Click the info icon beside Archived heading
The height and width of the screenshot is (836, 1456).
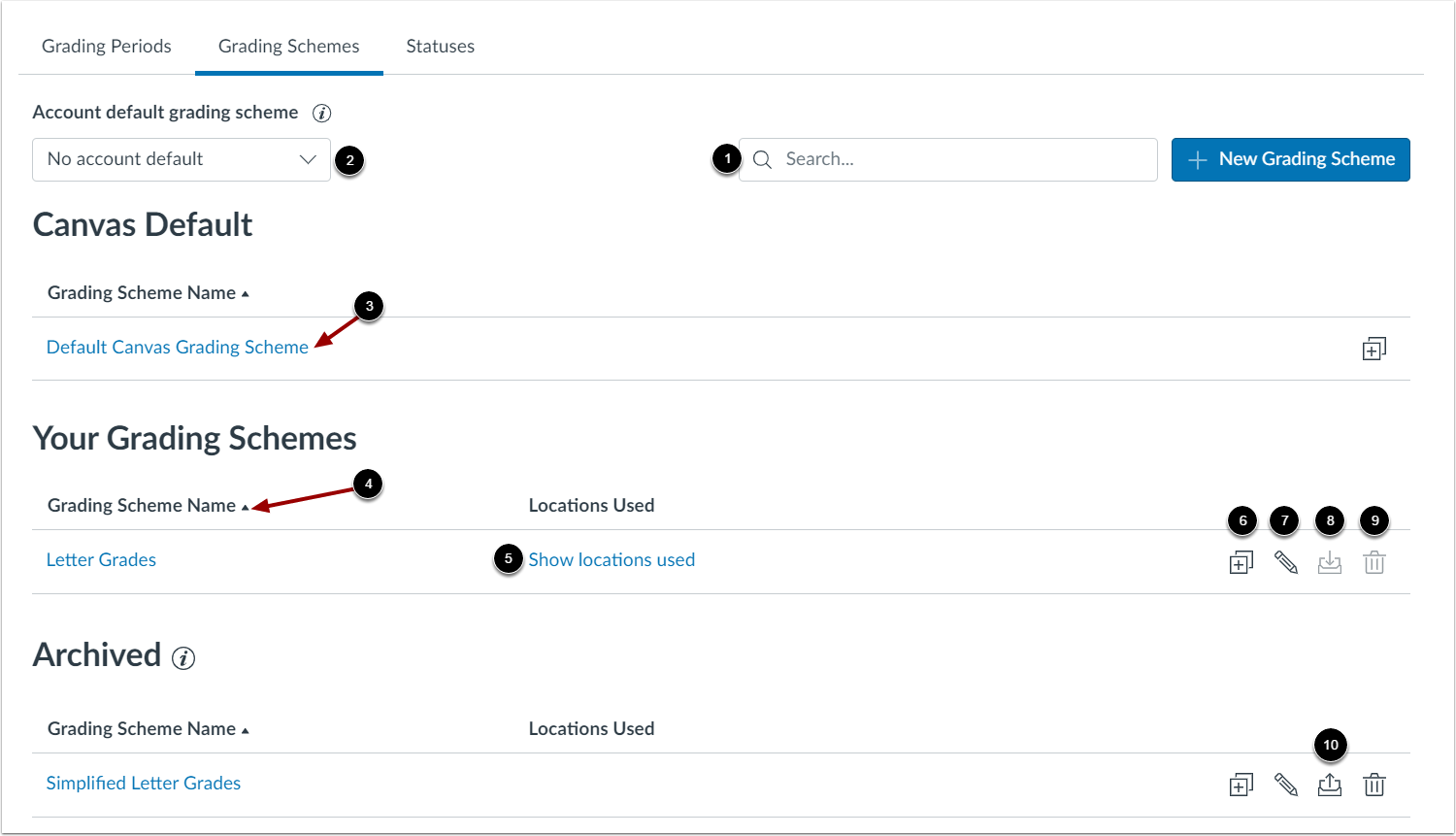[x=183, y=658]
